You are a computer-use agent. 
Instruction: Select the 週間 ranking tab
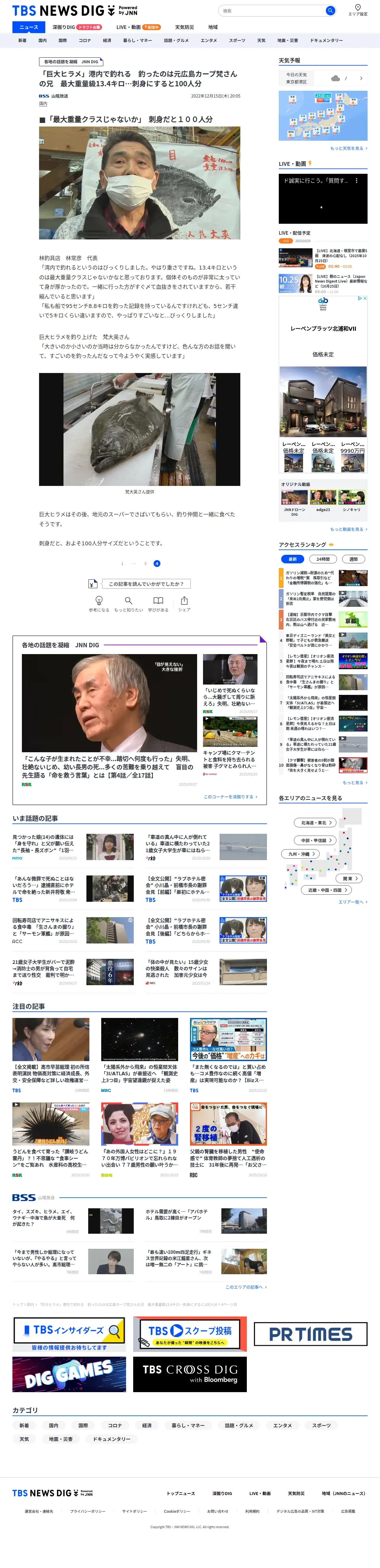[354, 559]
